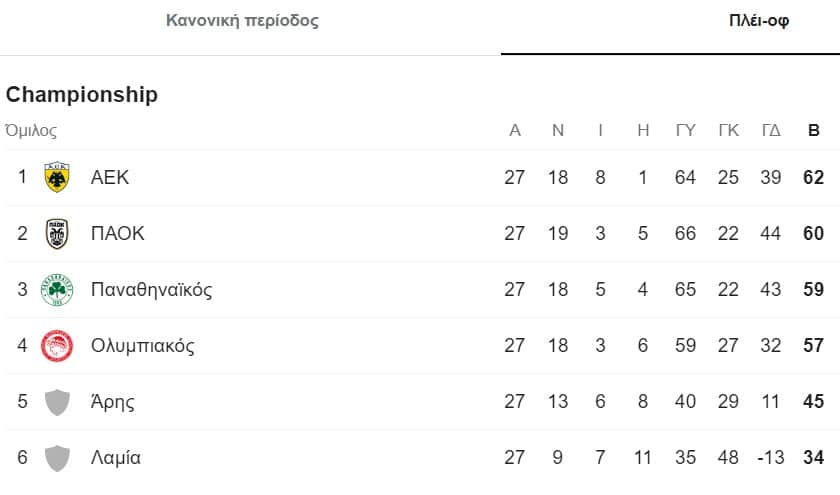Click the Championship group heading
The width and height of the screenshot is (840, 495).
[x=82, y=95]
